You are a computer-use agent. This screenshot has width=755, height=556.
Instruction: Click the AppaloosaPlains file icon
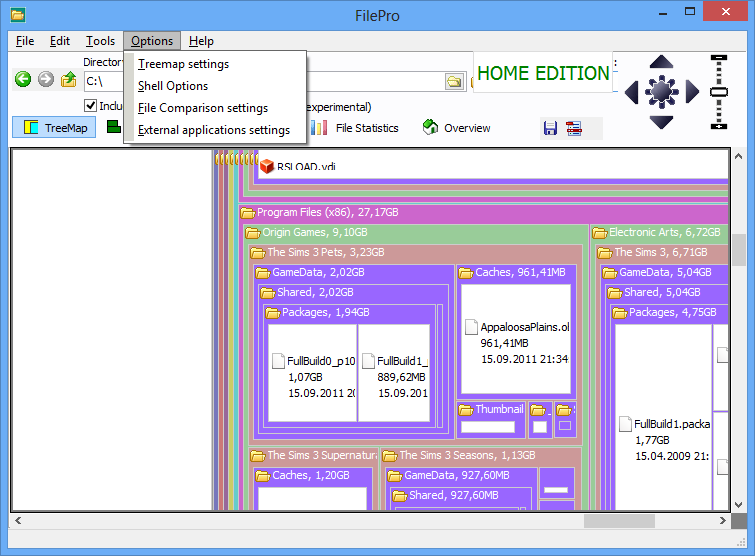coord(471,327)
